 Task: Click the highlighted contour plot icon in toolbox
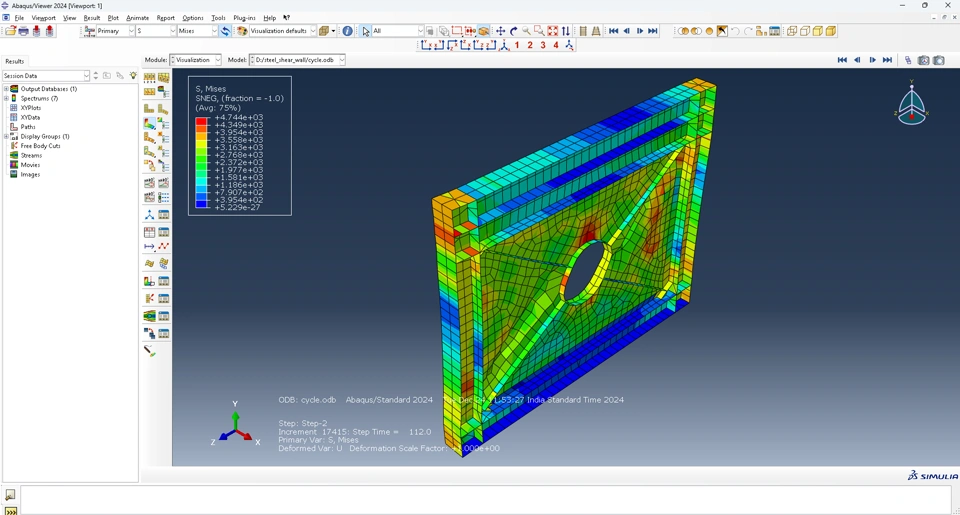[x=149, y=123]
